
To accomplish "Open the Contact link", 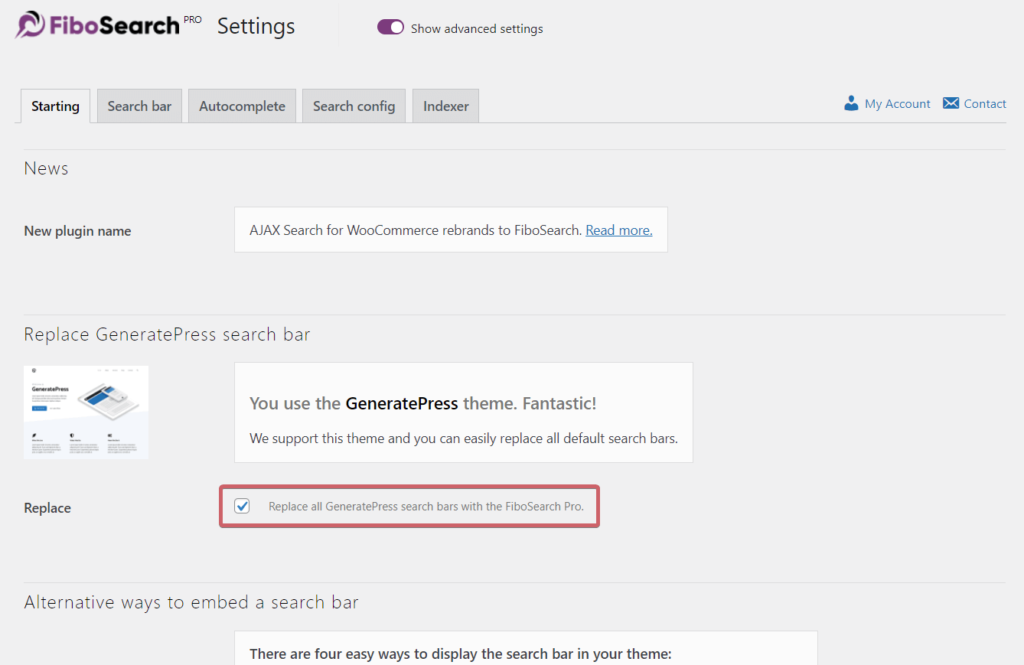I will pyautogui.click(x=985, y=104).
